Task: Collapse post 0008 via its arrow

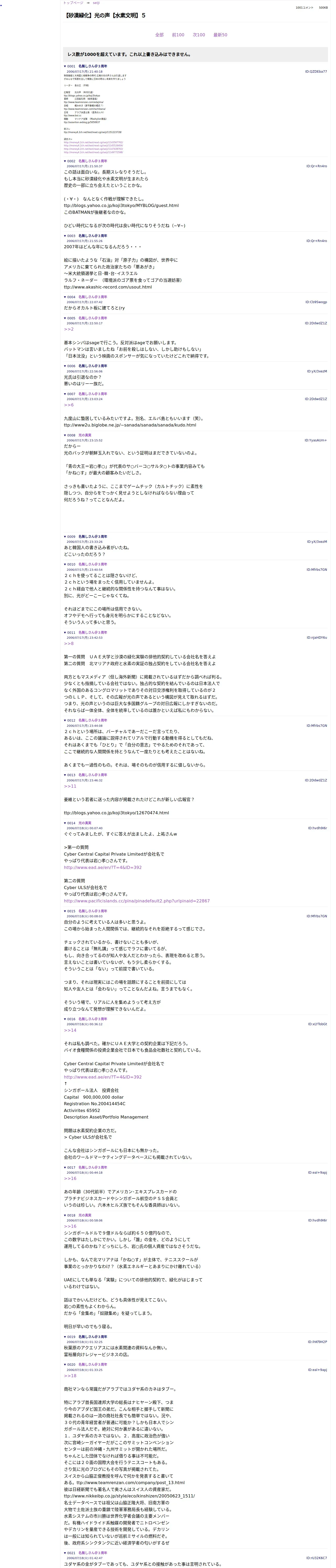Action: 65,435
